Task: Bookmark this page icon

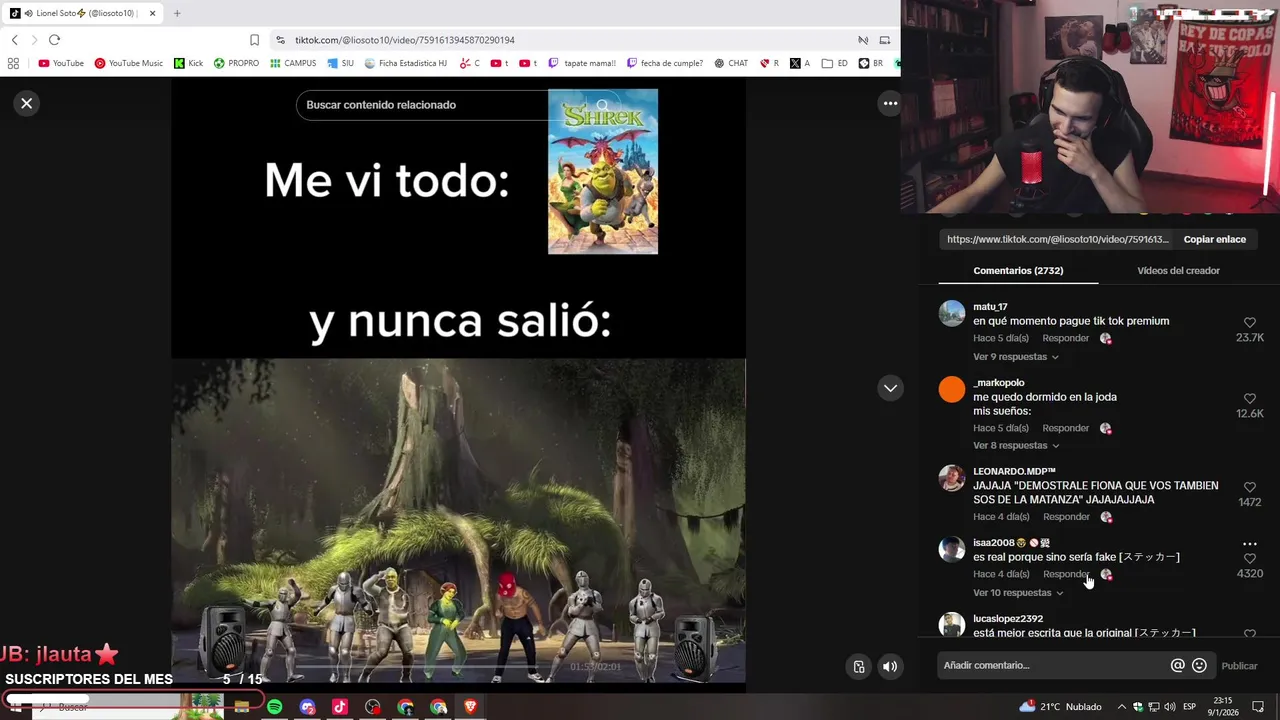Action: pyautogui.click(x=254, y=40)
